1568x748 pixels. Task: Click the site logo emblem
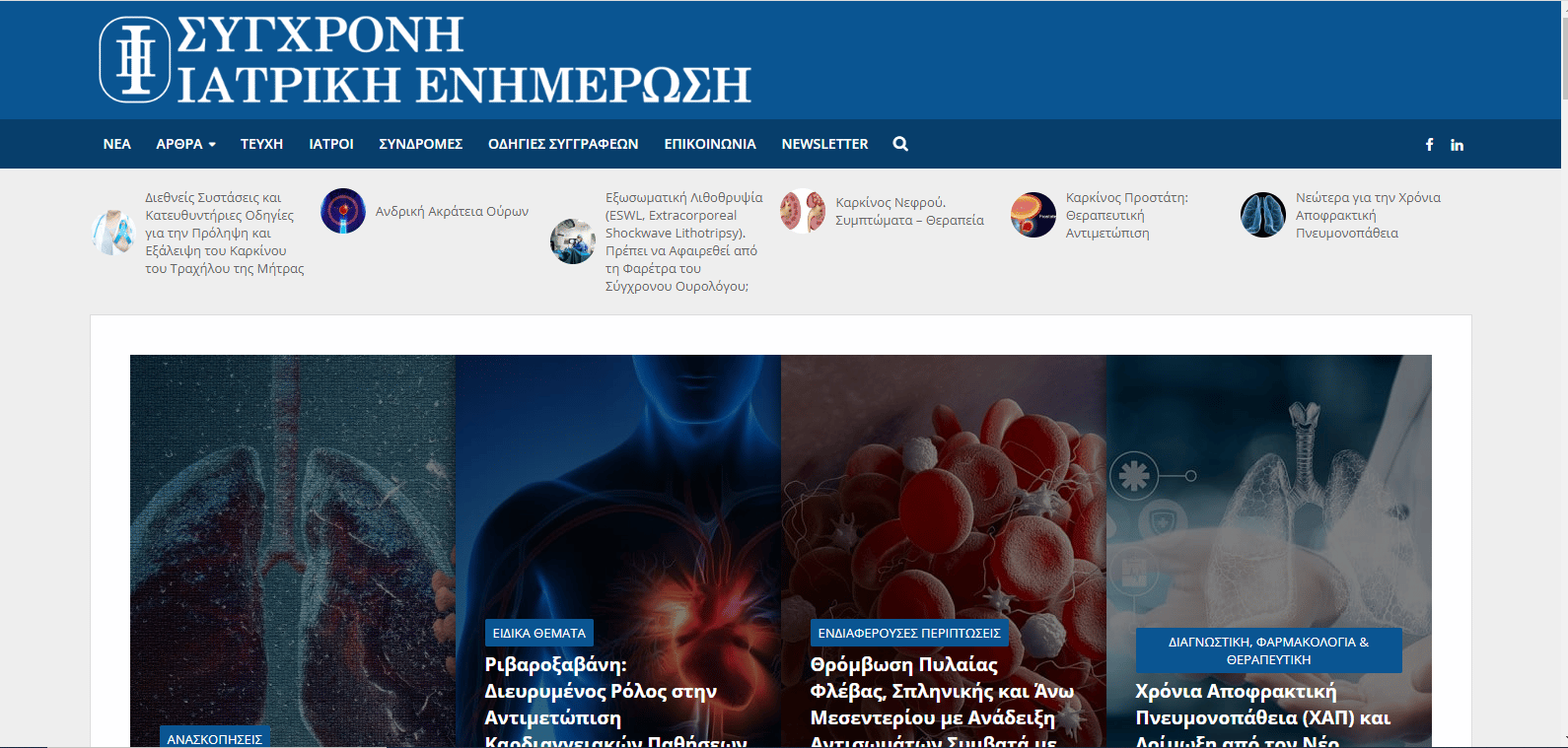pos(135,59)
